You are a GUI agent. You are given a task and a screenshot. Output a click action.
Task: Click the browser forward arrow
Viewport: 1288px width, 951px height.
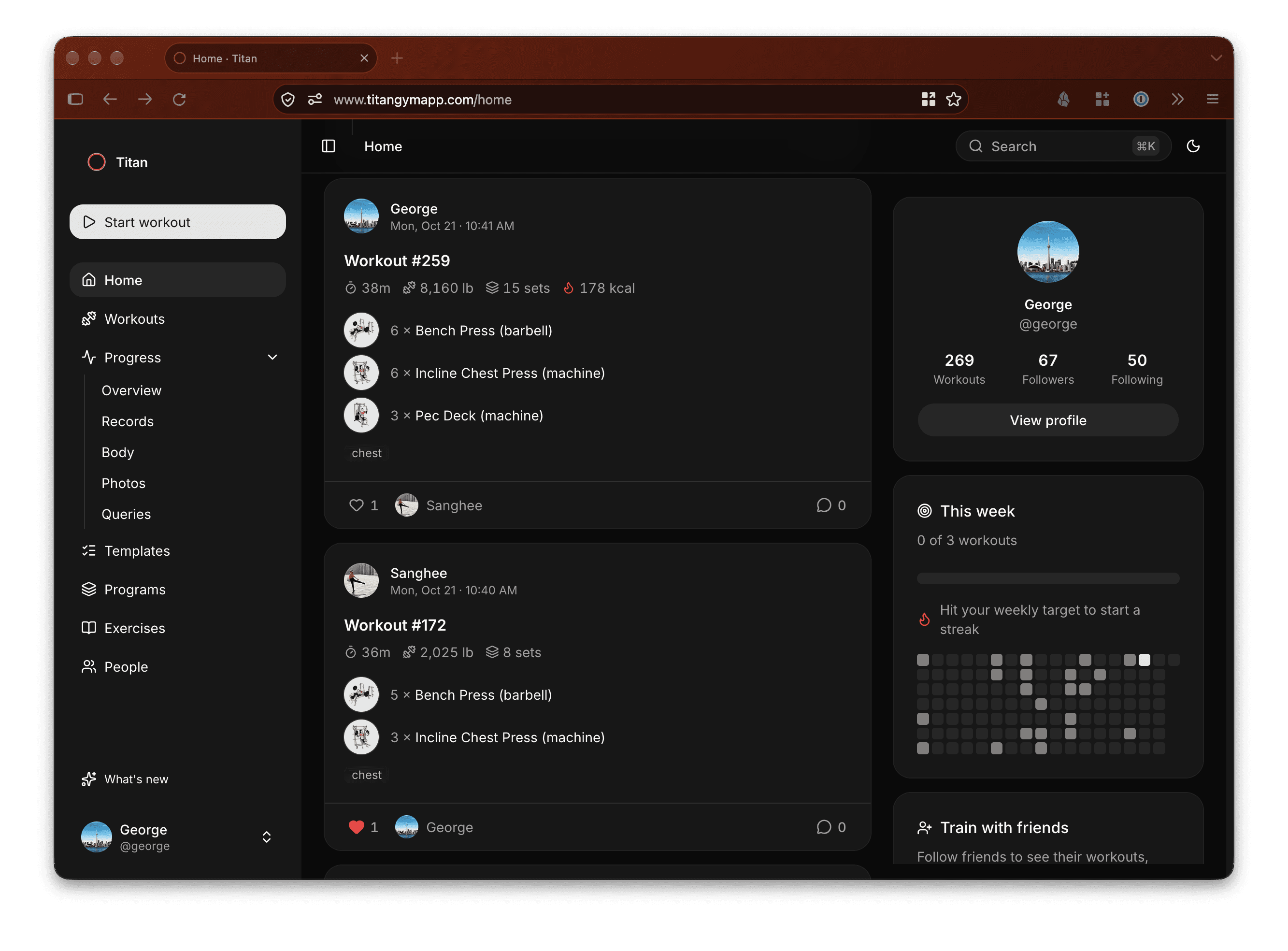tap(145, 100)
